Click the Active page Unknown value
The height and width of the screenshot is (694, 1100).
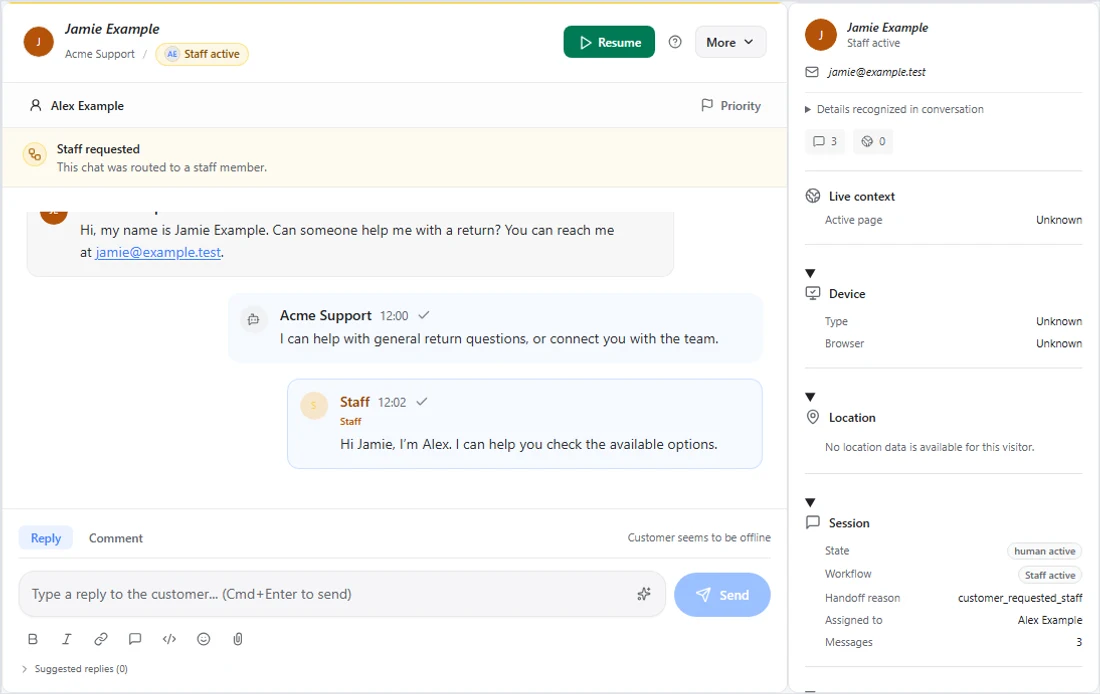tap(1059, 220)
